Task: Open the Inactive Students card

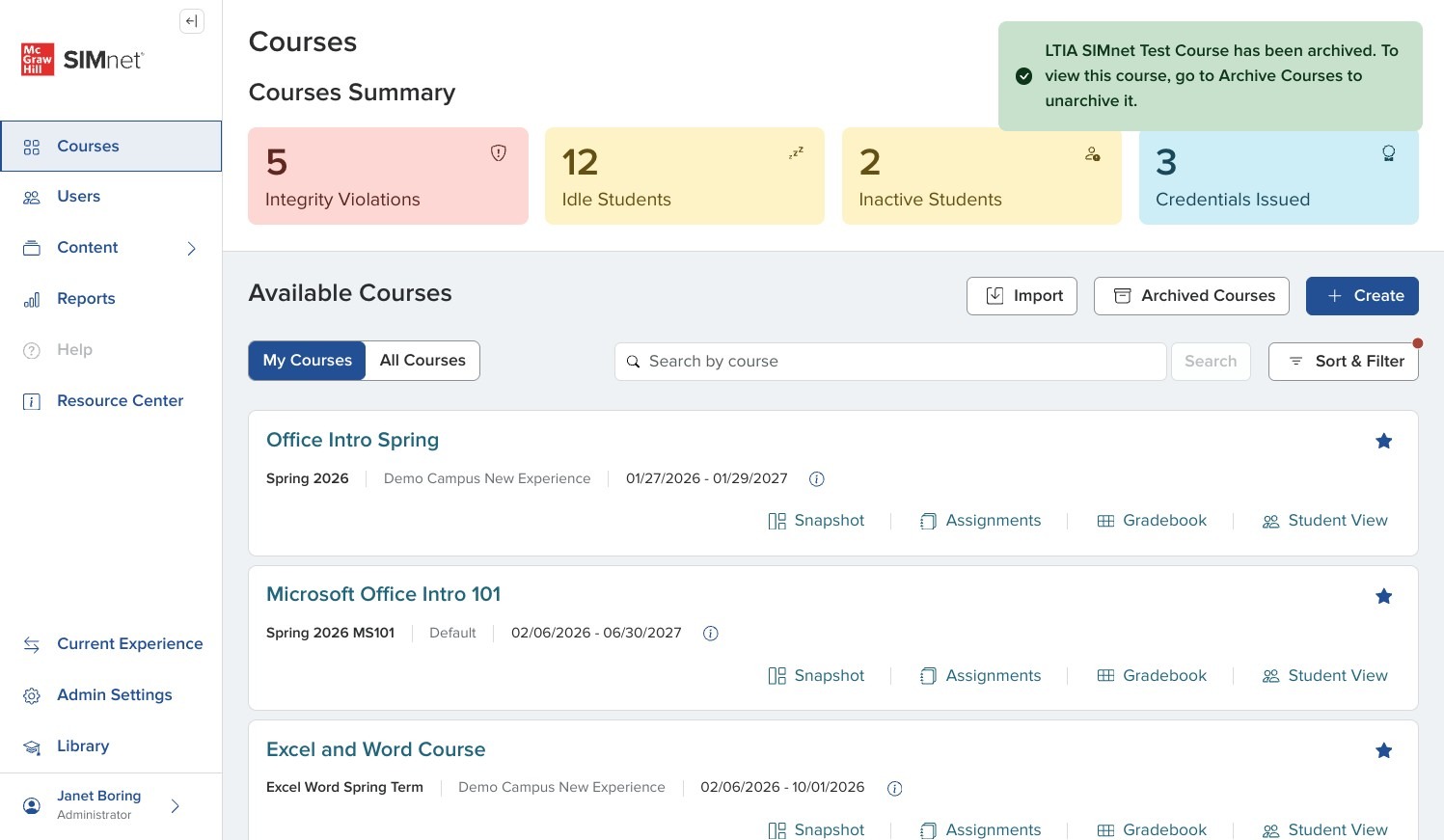Action: (x=982, y=176)
